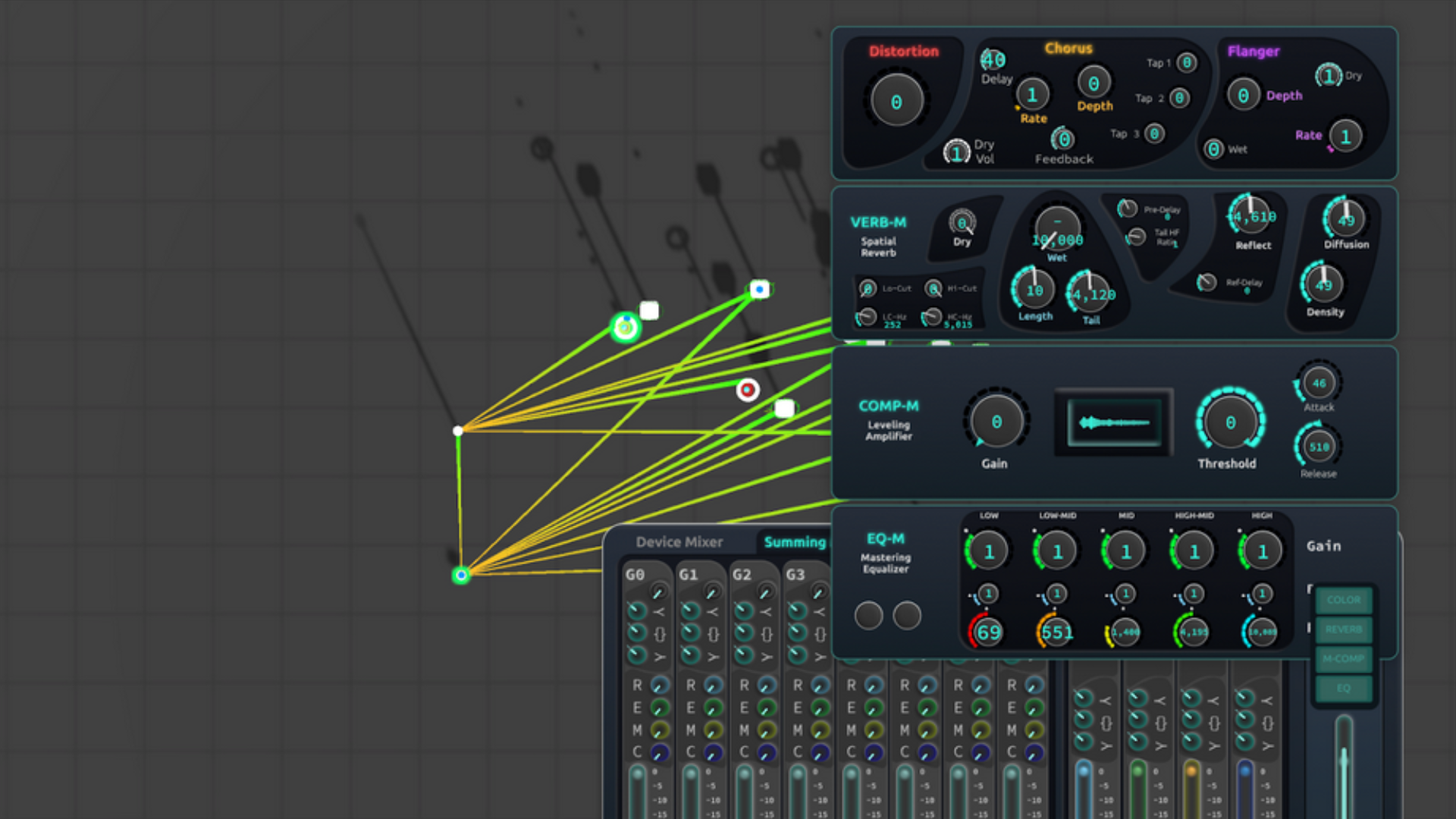The image size is (1456, 819).
Task: Click the VERB-M Dry knob
Action: 962,222
